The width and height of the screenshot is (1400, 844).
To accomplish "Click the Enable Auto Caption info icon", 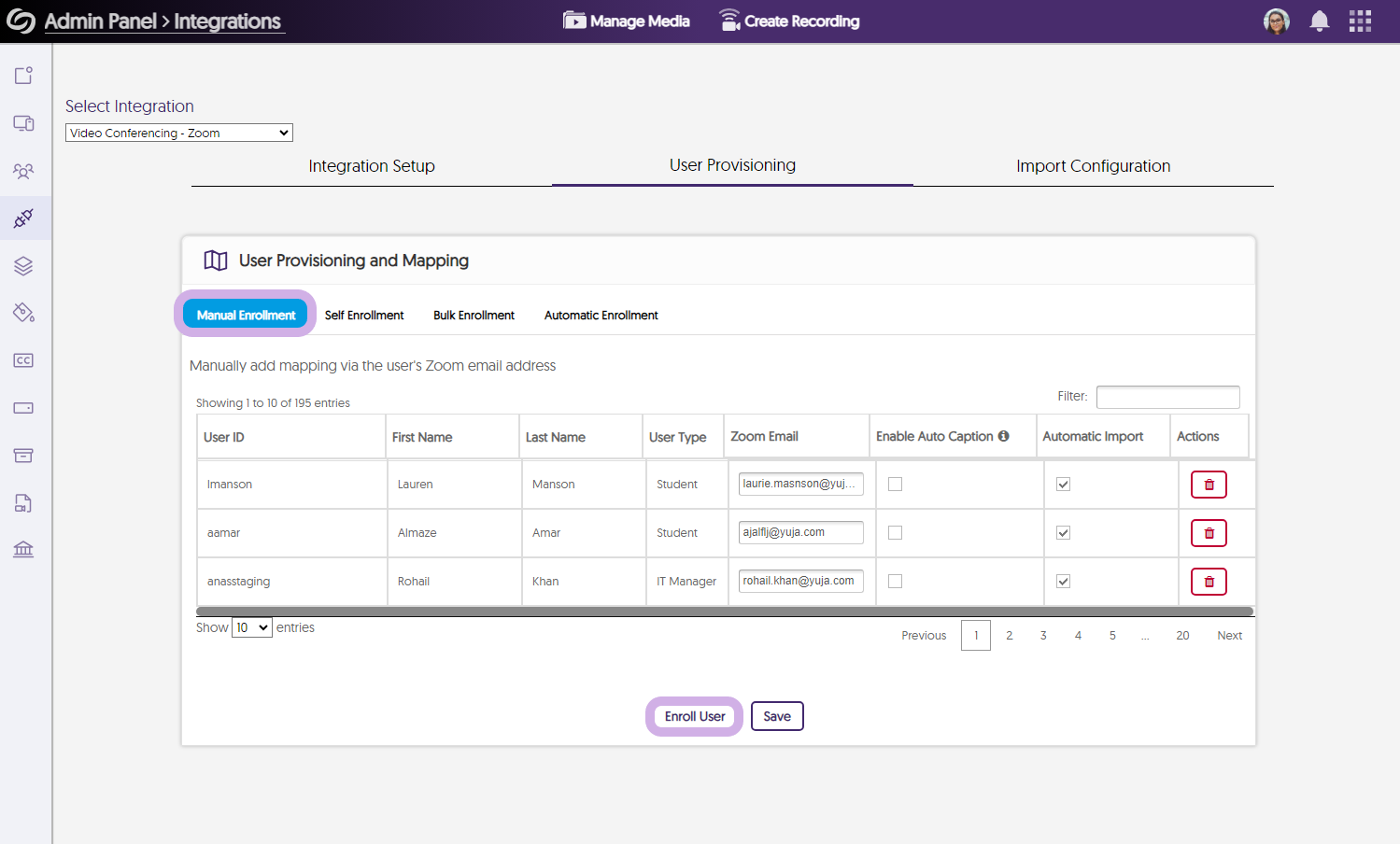I will point(1003,436).
